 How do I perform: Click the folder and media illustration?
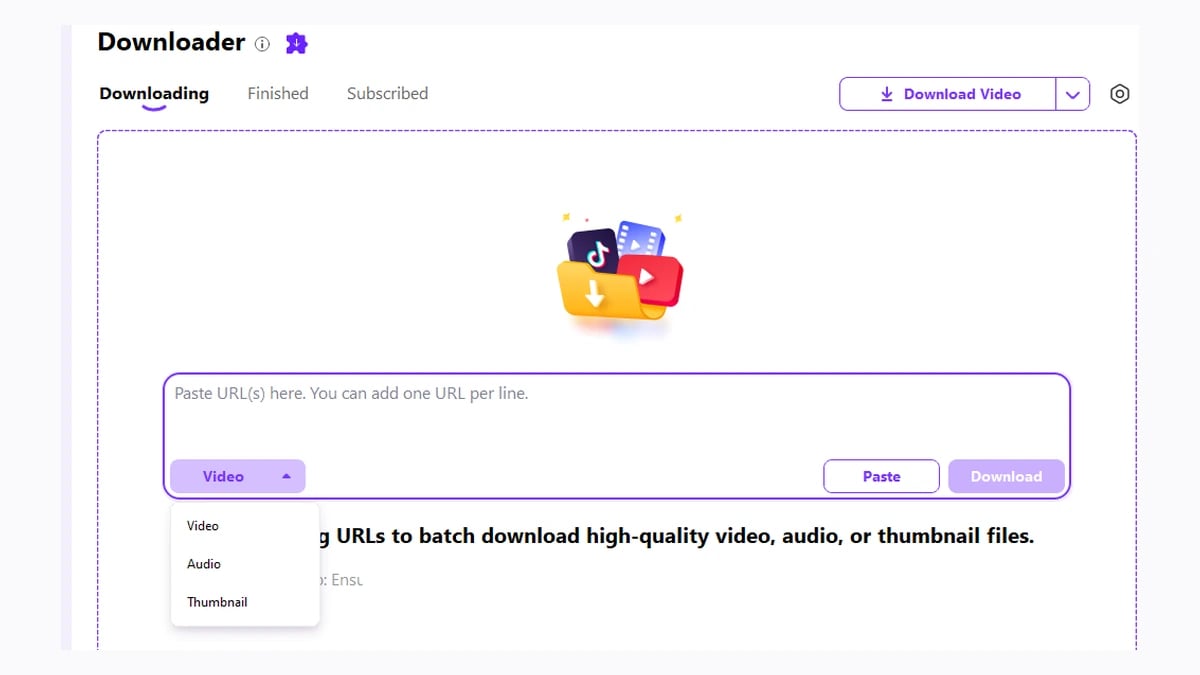pyautogui.click(x=619, y=273)
